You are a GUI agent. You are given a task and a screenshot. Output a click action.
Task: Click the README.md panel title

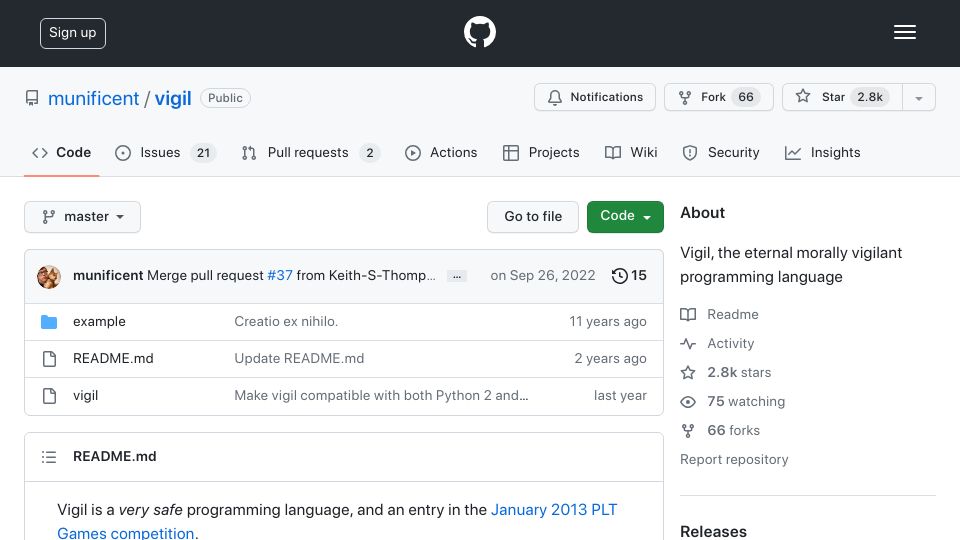coord(114,457)
